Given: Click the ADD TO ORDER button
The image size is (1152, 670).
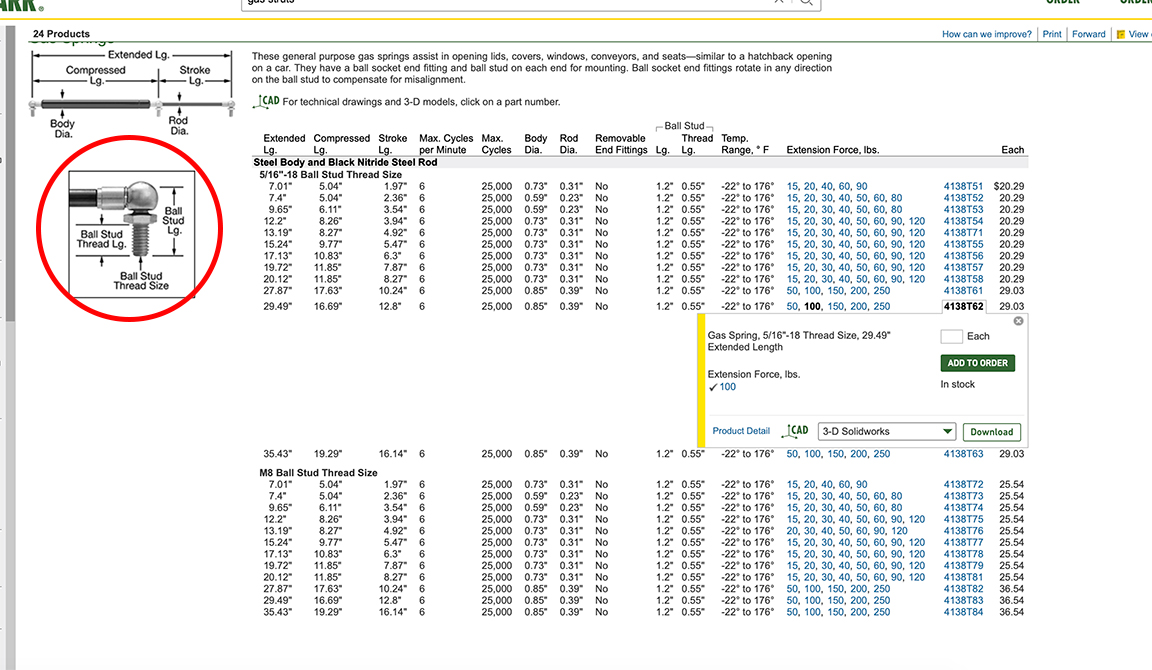Looking at the screenshot, I should pyautogui.click(x=977, y=363).
